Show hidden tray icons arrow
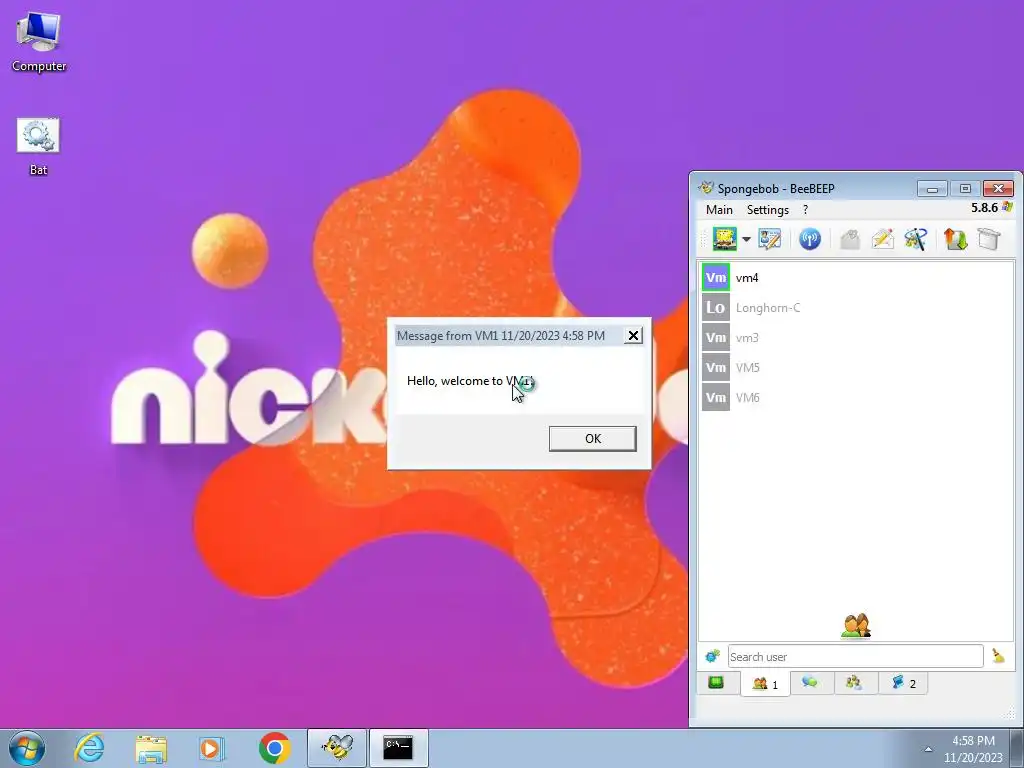Screen dimensions: 1024x768 tap(928, 749)
